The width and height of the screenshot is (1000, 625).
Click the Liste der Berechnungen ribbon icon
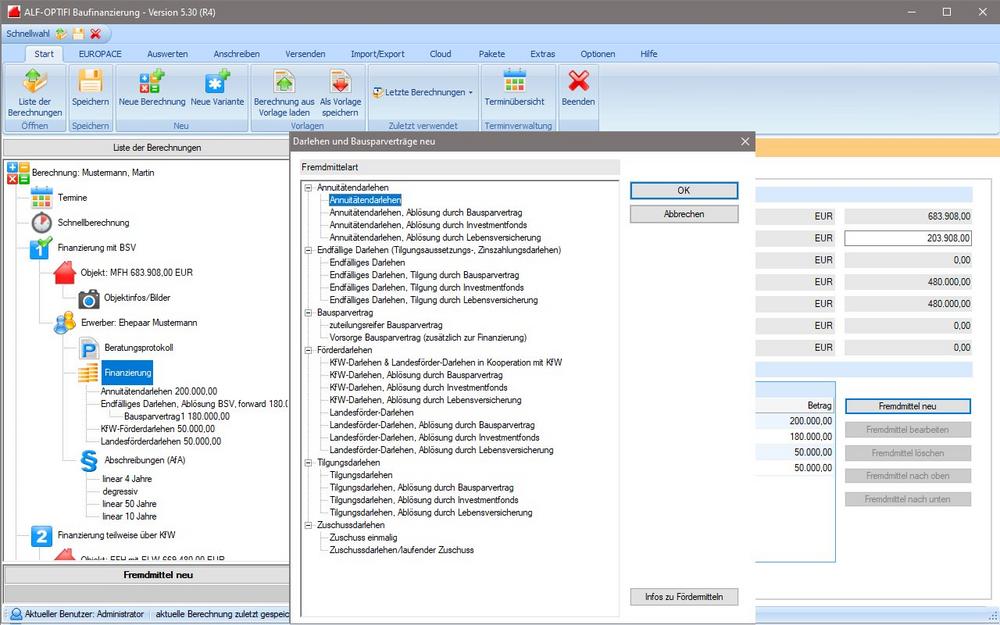pos(35,92)
